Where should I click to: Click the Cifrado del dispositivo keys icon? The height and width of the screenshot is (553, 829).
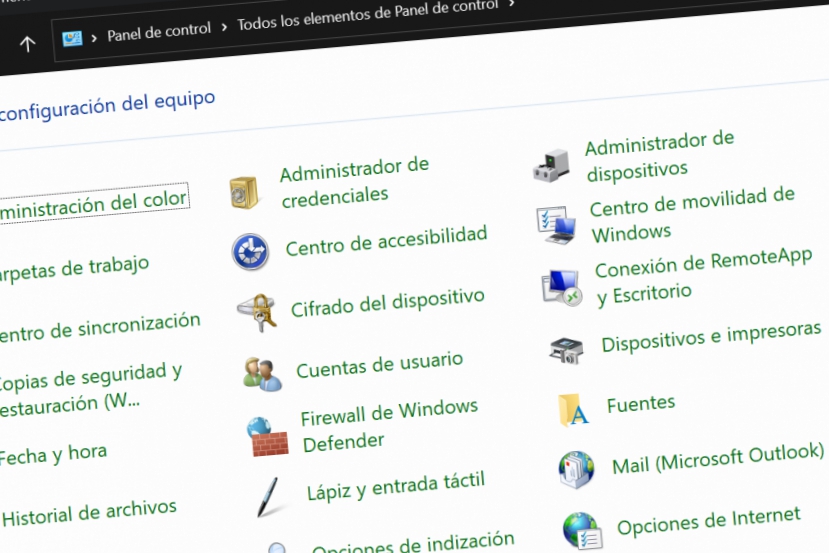(256, 311)
